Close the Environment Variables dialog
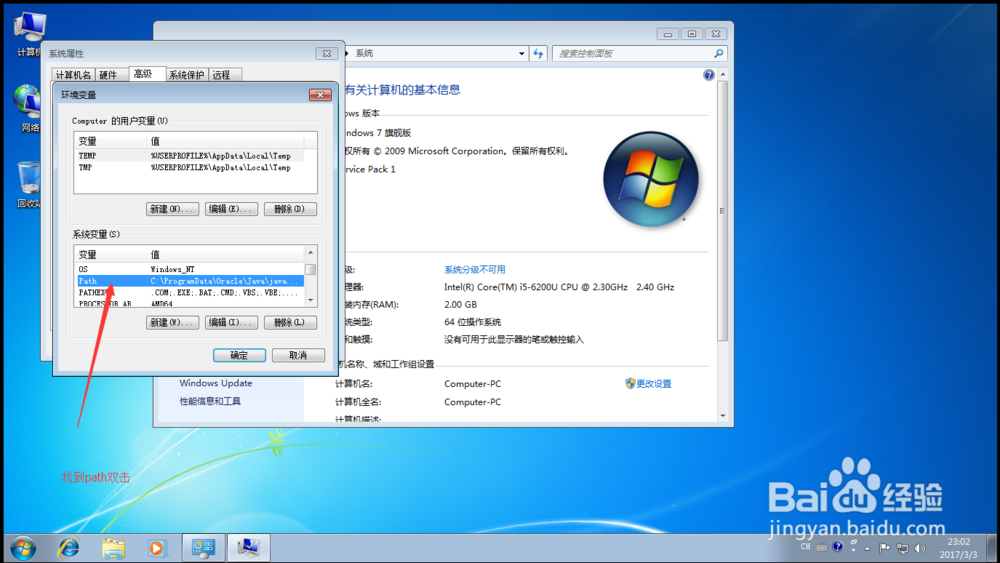1000x563 pixels. [x=320, y=95]
